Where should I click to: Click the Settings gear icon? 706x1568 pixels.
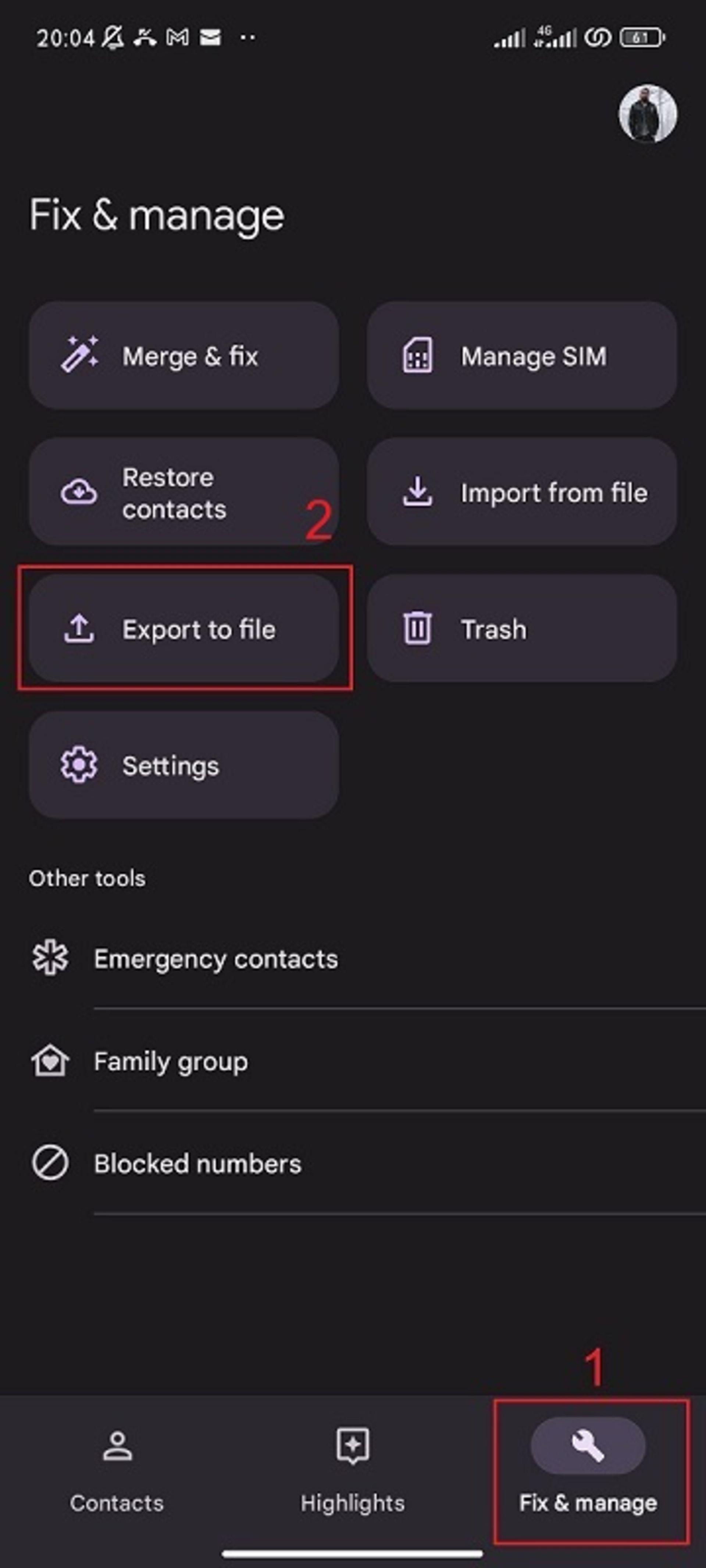81,765
